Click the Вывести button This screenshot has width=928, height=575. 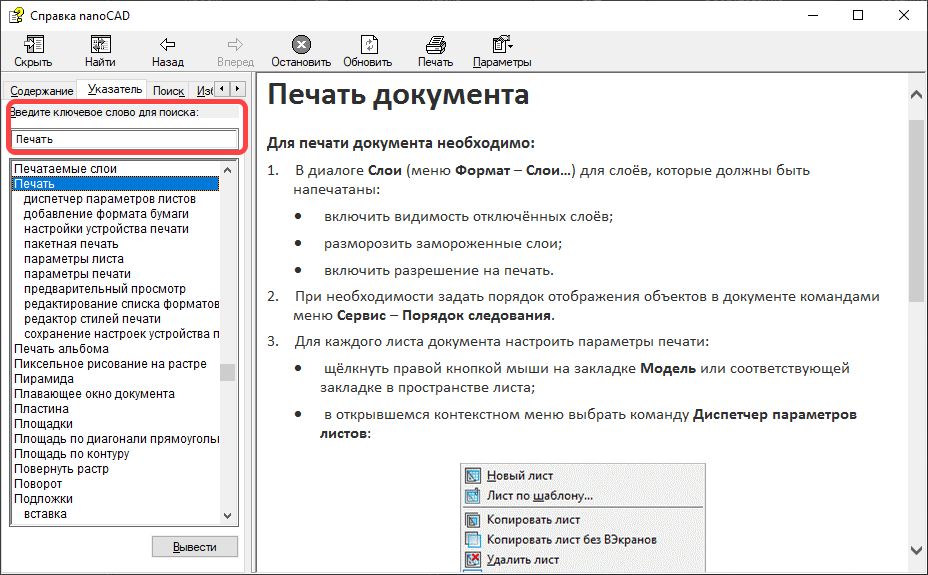point(194,547)
